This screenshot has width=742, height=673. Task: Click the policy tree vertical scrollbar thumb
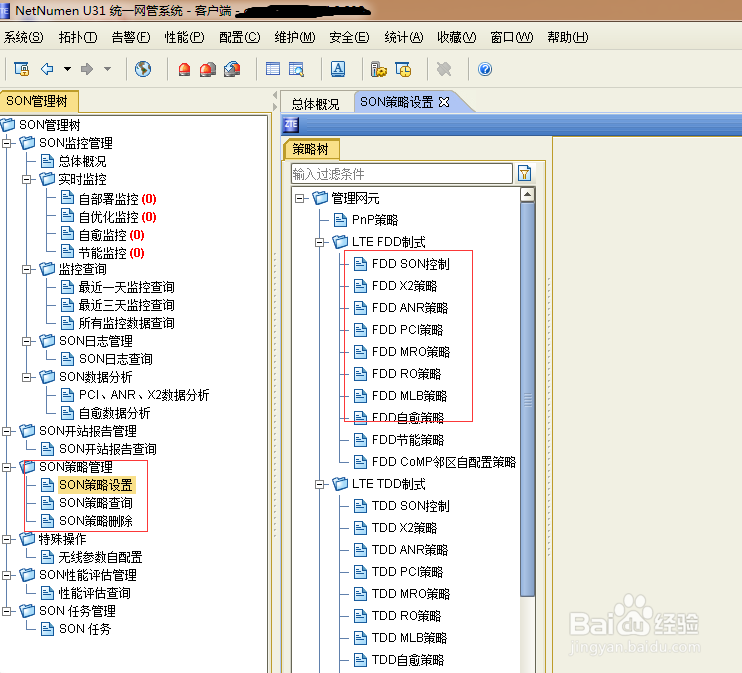pos(528,400)
